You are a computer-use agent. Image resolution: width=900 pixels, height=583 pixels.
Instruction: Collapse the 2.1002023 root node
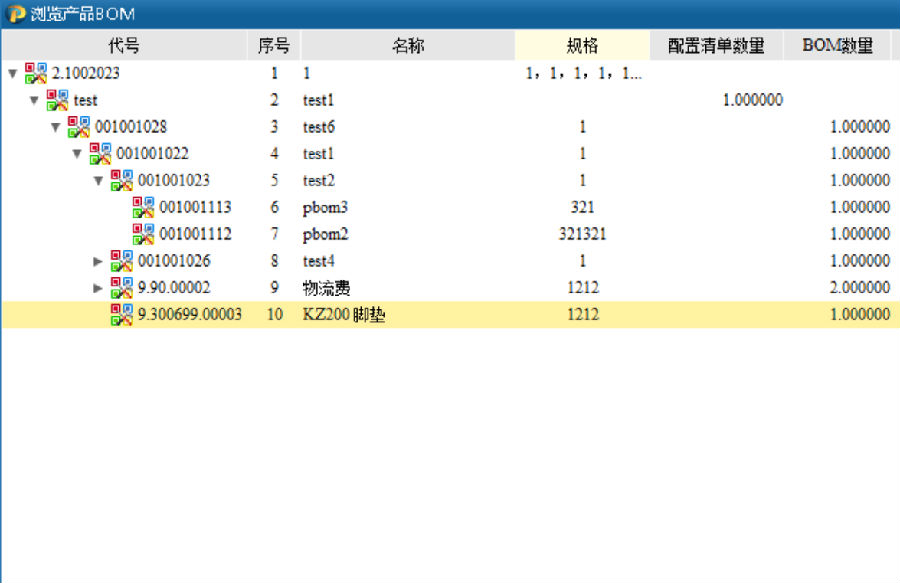tap(13, 73)
